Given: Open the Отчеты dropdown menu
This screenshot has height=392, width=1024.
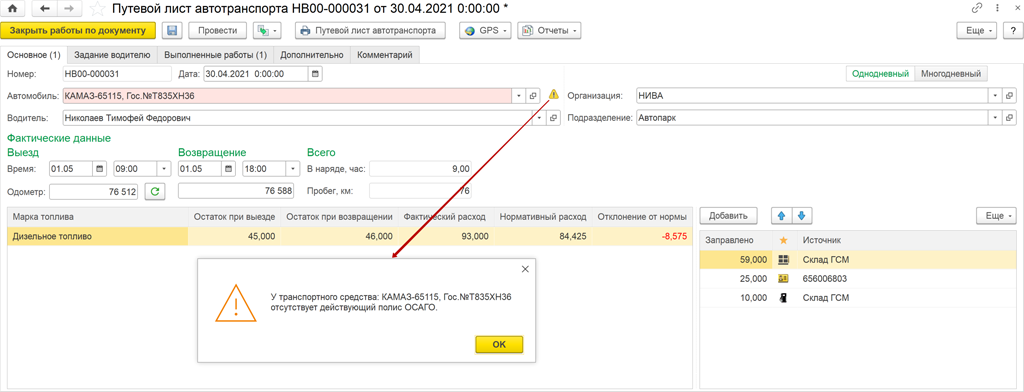Looking at the screenshot, I should 549,31.
